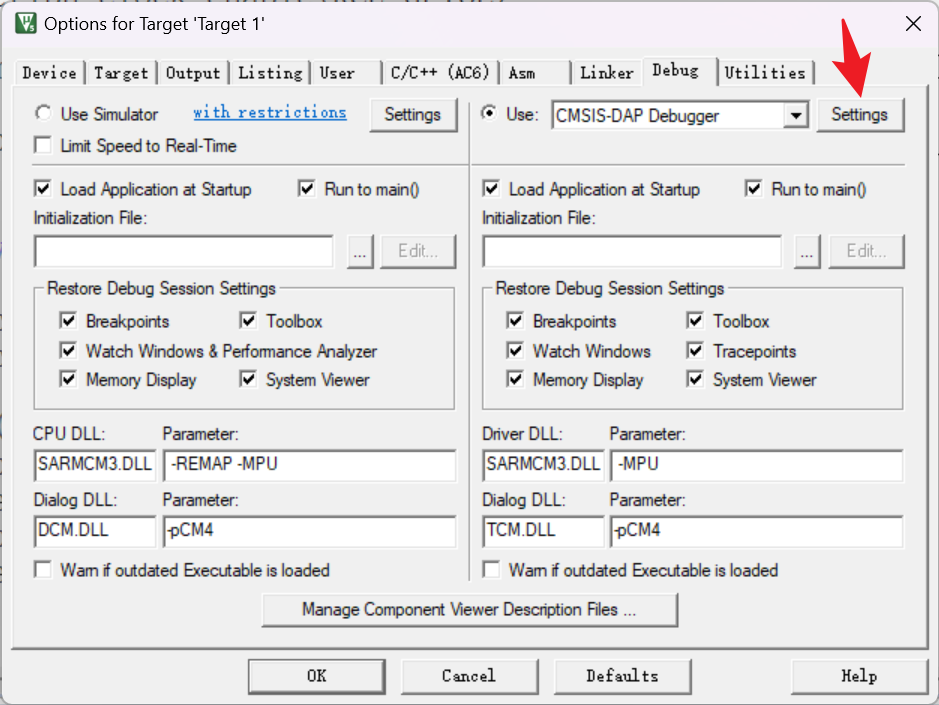Open the C/C++ (AC6) tab
Viewport: 939px width, 705px height.
(x=440, y=73)
